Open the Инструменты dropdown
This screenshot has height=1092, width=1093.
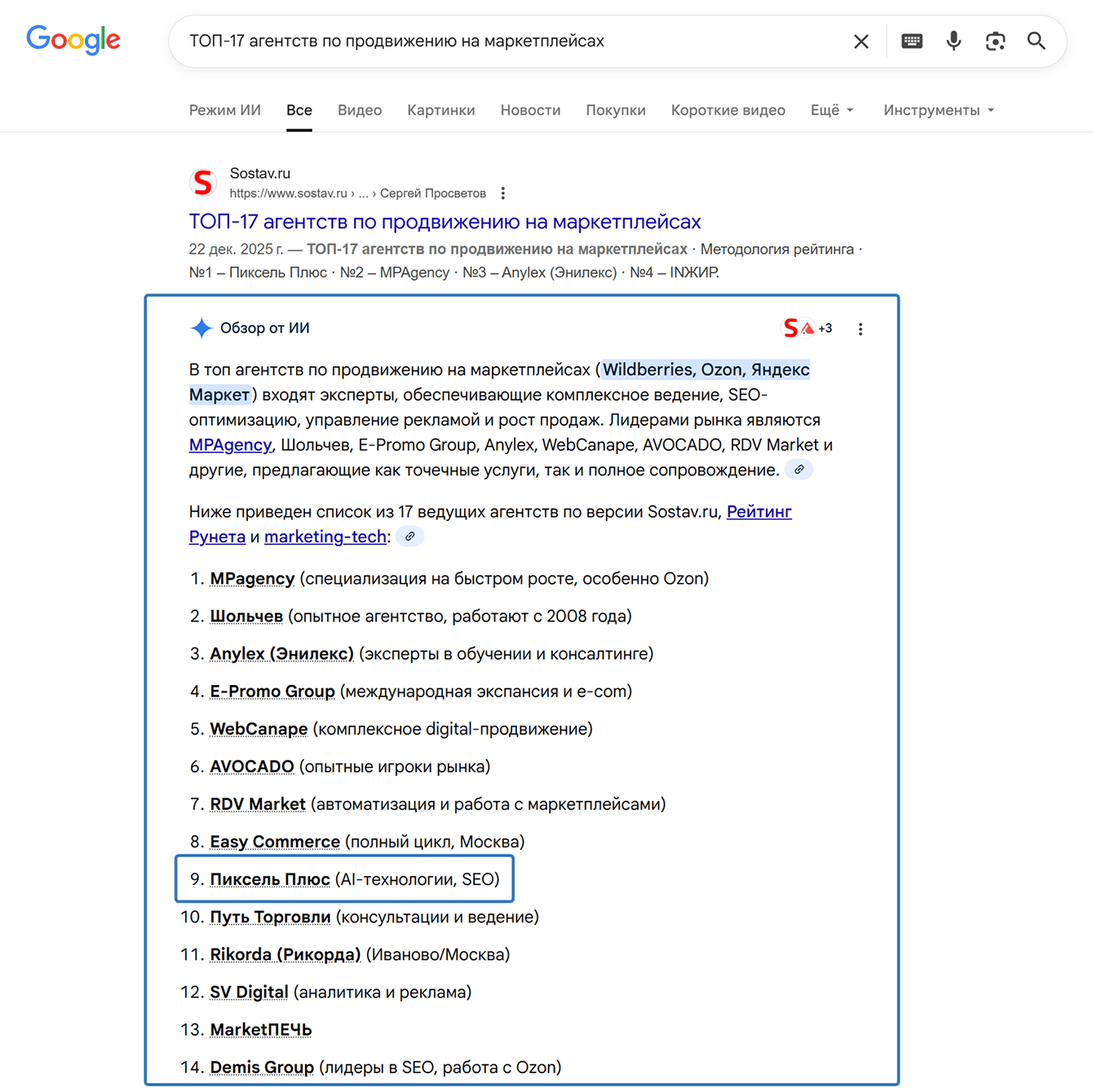[938, 110]
